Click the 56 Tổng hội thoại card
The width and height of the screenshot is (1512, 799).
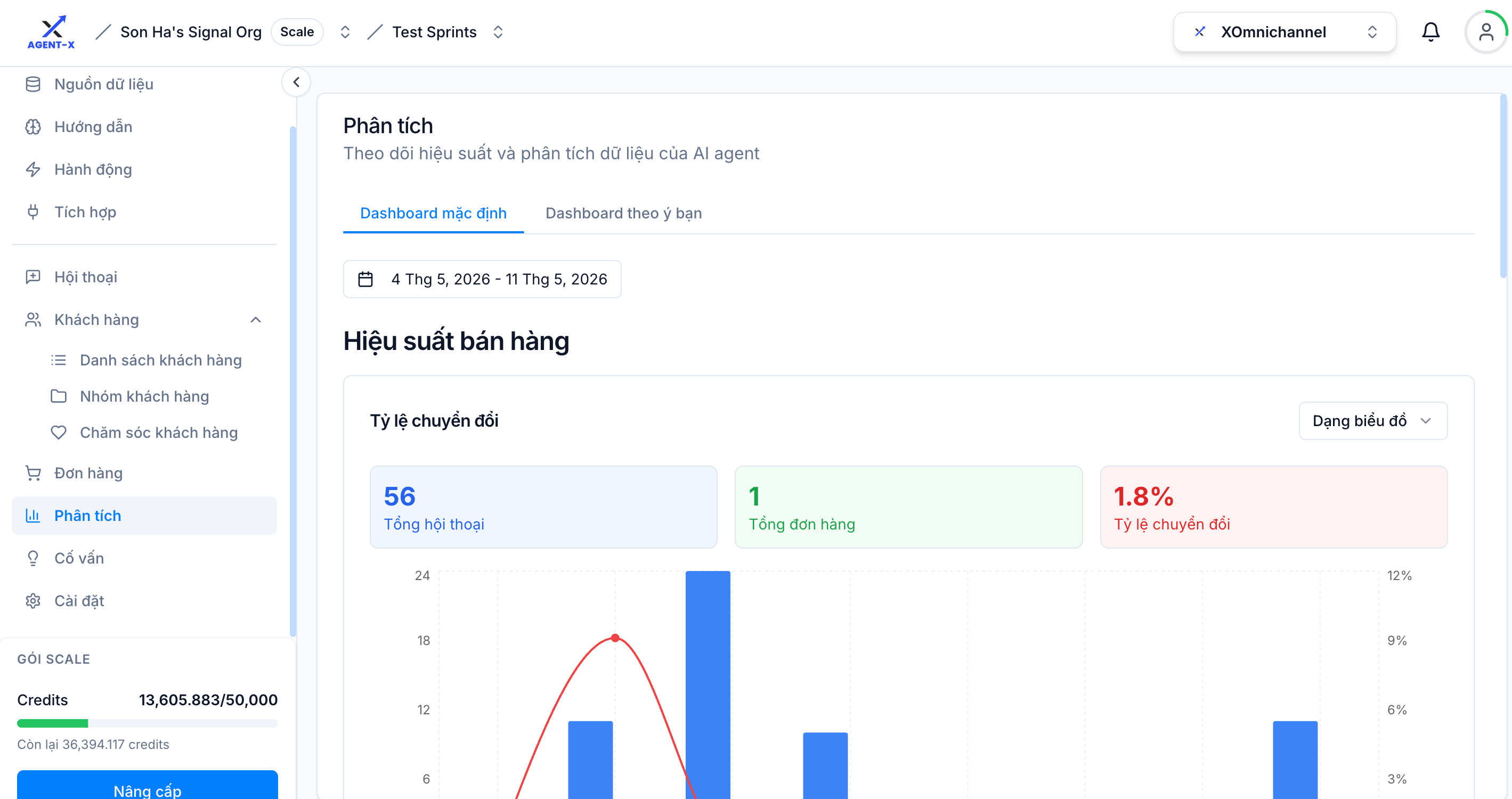[x=543, y=508]
